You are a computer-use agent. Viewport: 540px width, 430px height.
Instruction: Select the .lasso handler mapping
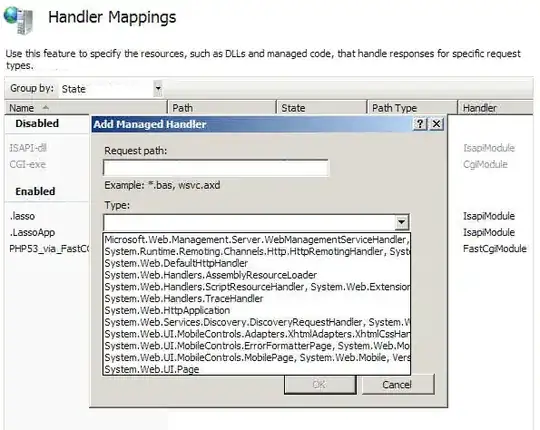(x=22, y=216)
